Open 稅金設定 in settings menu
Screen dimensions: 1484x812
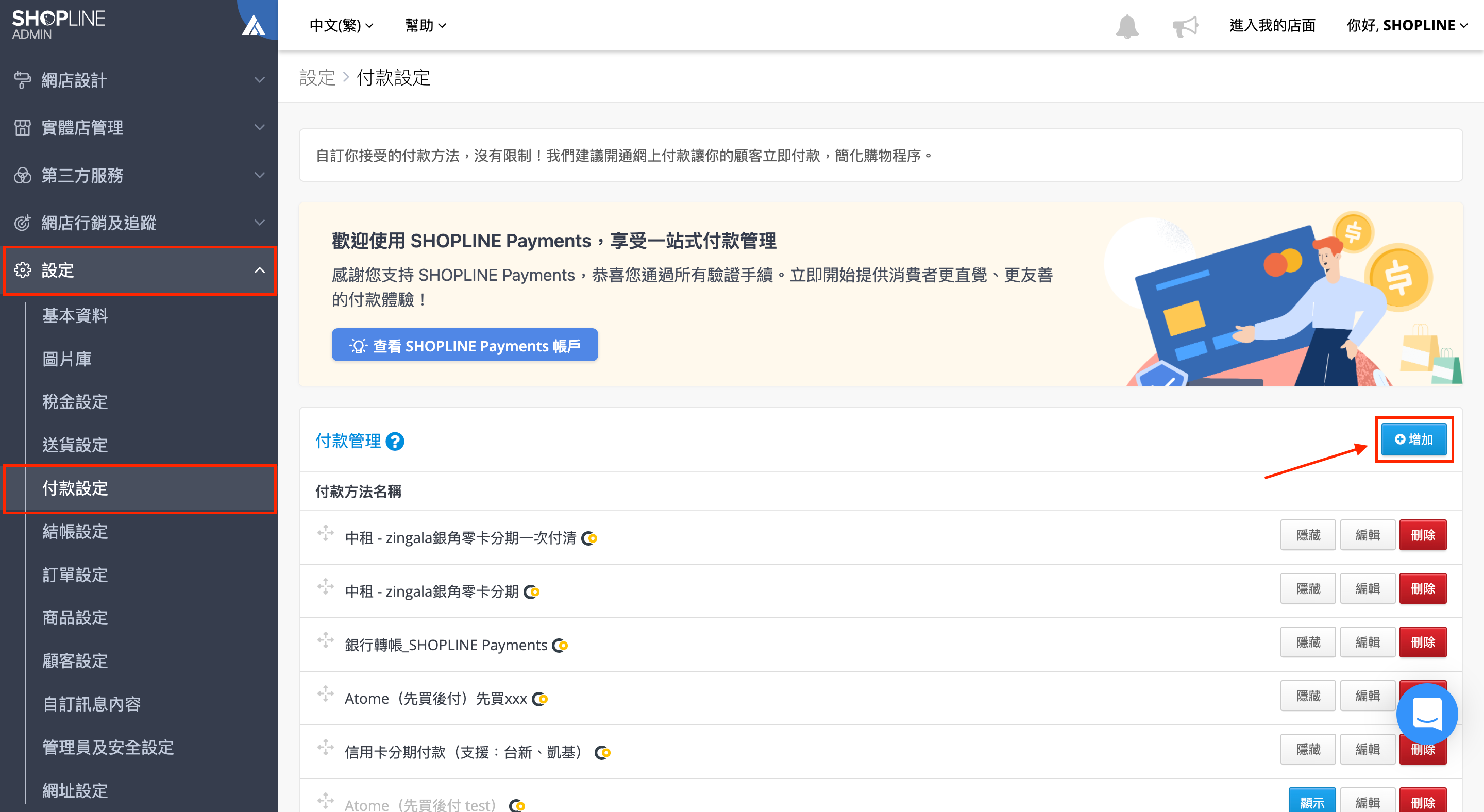(x=75, y=402)
